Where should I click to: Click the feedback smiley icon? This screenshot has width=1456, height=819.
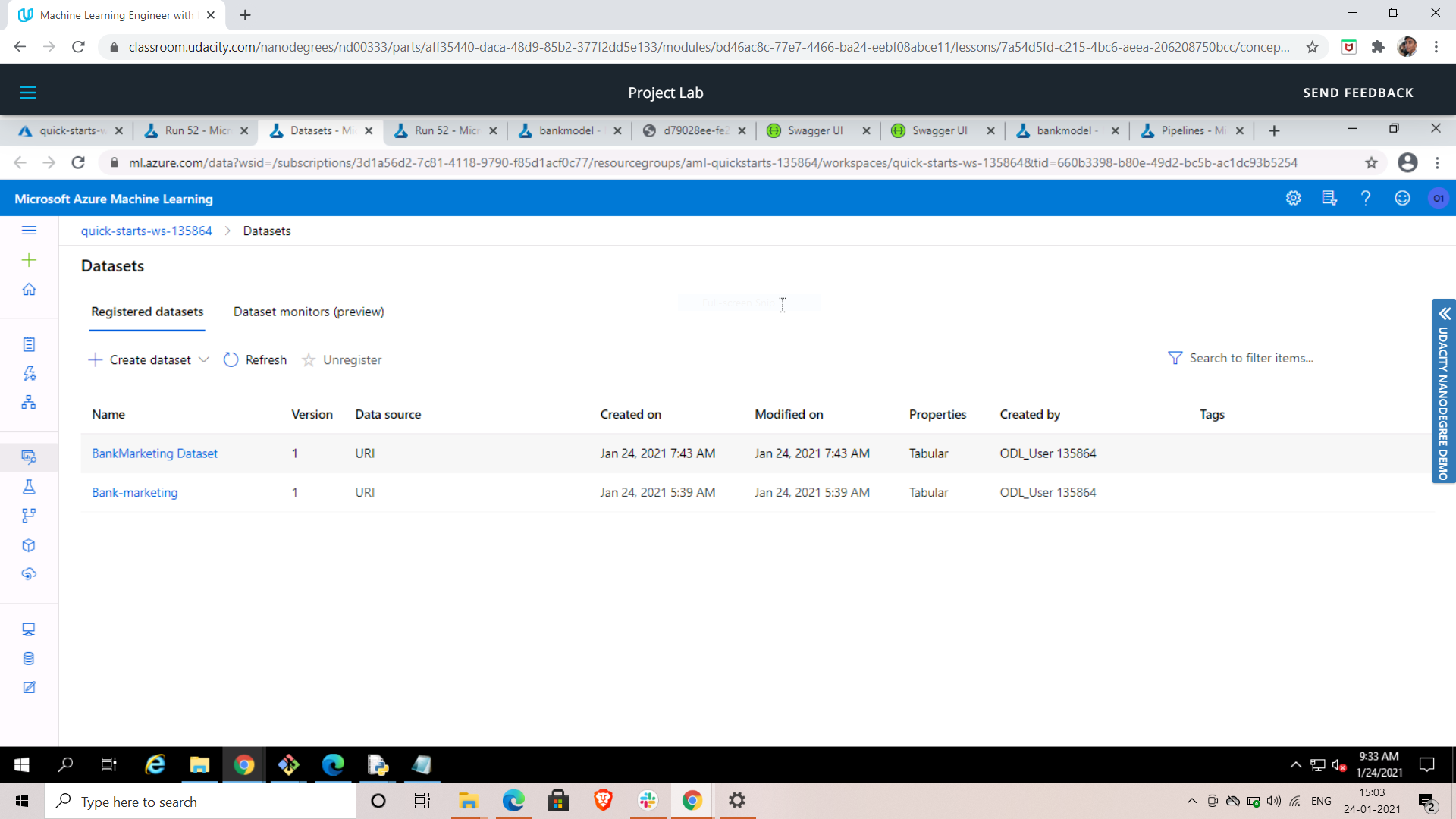click(x=1402, y=199)
